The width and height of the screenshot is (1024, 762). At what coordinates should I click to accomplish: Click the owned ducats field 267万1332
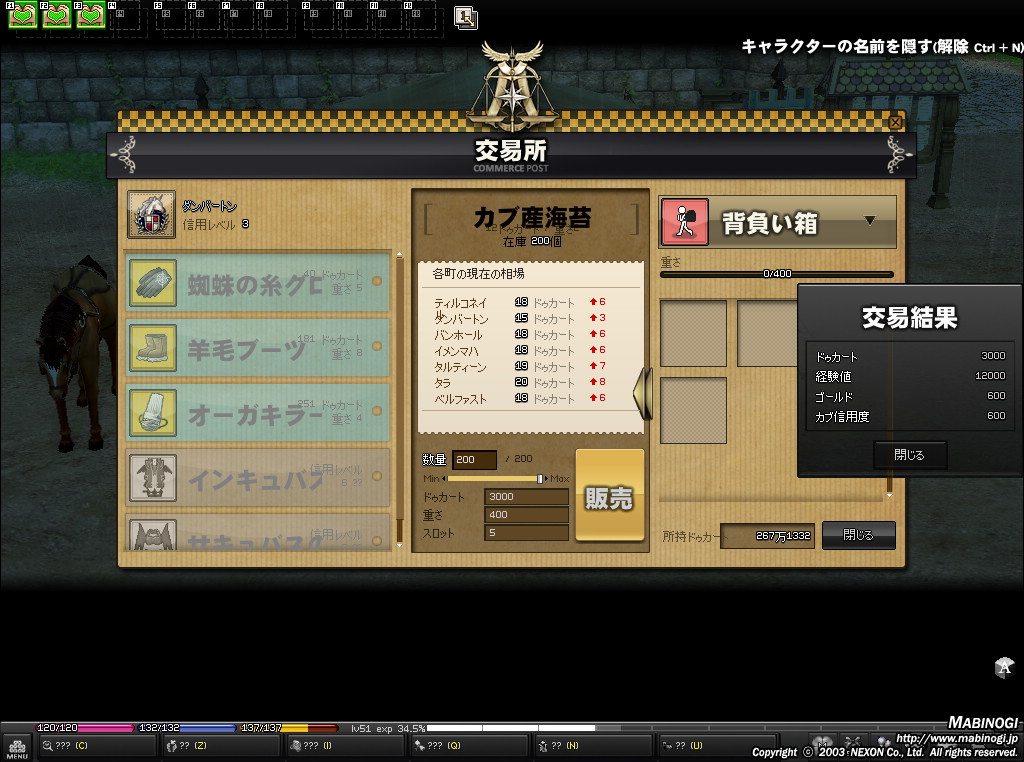[767, 535]
